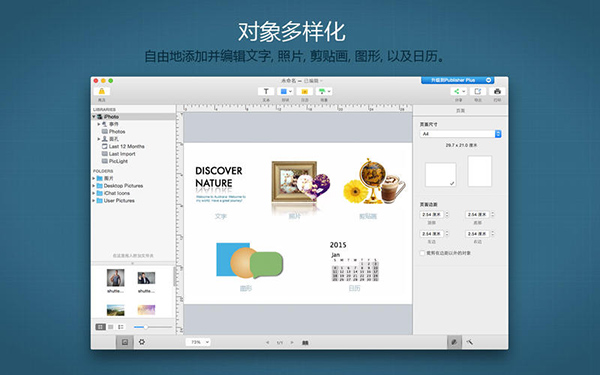Click the green paint roller background icon

tap(322, 91)
